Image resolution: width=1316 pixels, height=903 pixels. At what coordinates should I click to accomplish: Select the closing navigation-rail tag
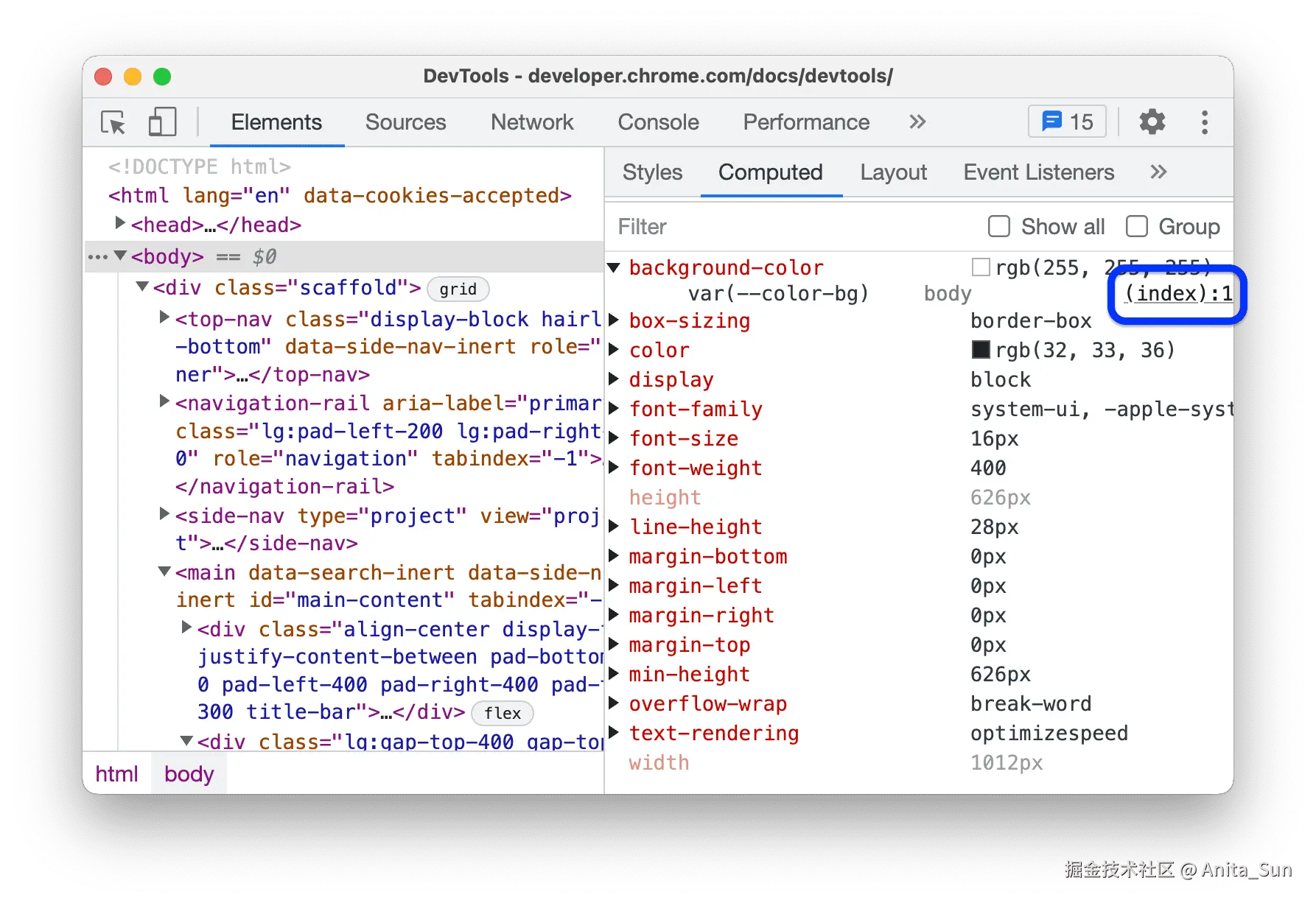tap(284, 487)
